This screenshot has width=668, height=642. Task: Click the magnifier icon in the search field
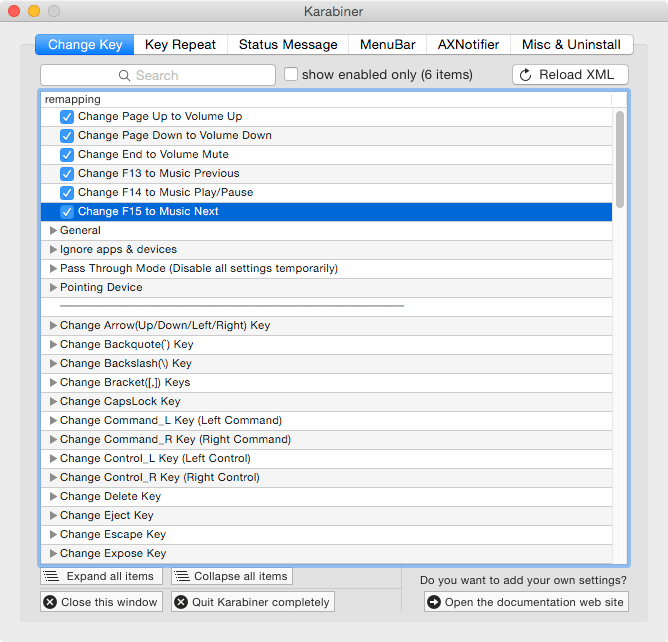coord(124,75)
